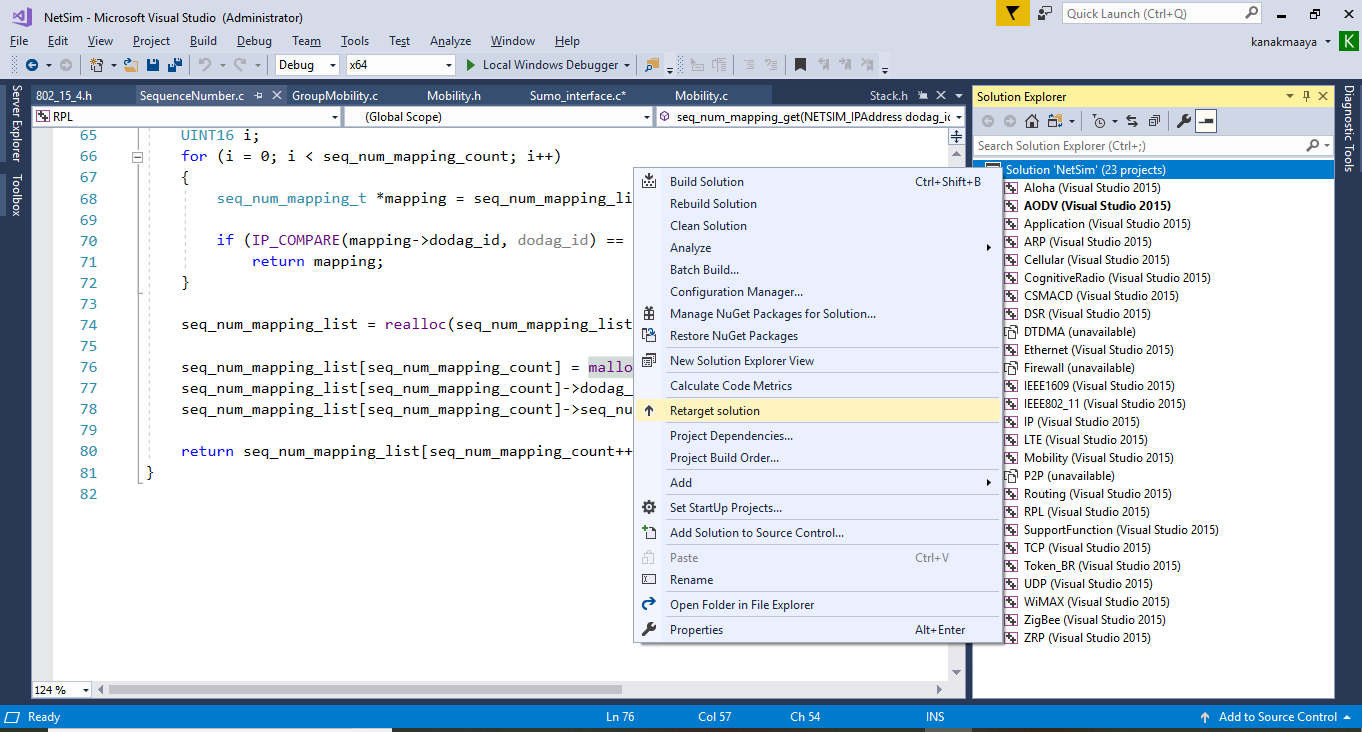The height and width of the screenshot is (732, 1362).
Task: Open Find in Files toolbar icon
Action: click(x=653, y=65)
